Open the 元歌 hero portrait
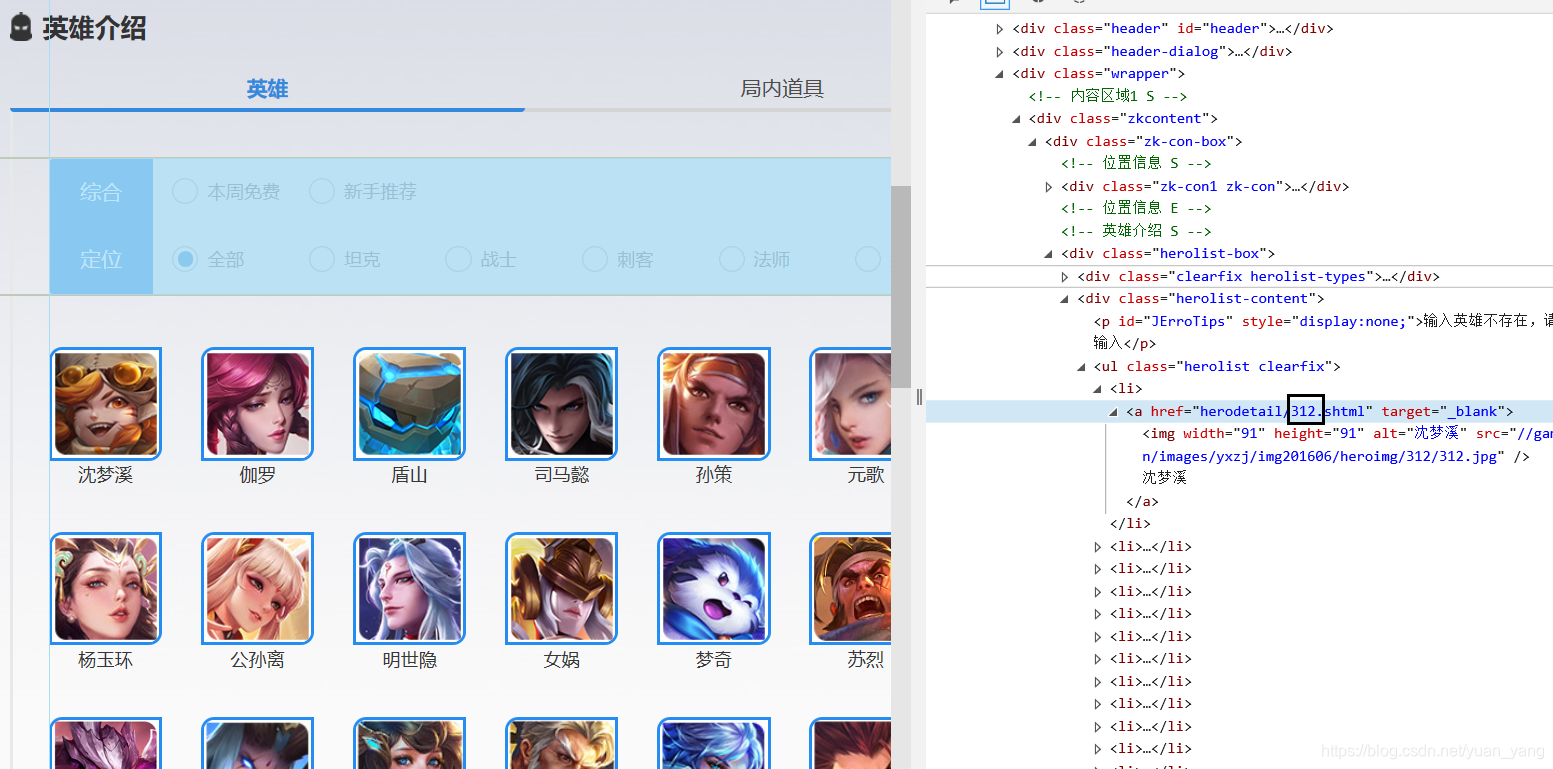Viewport: 1553px width, 769px height. 851,404
